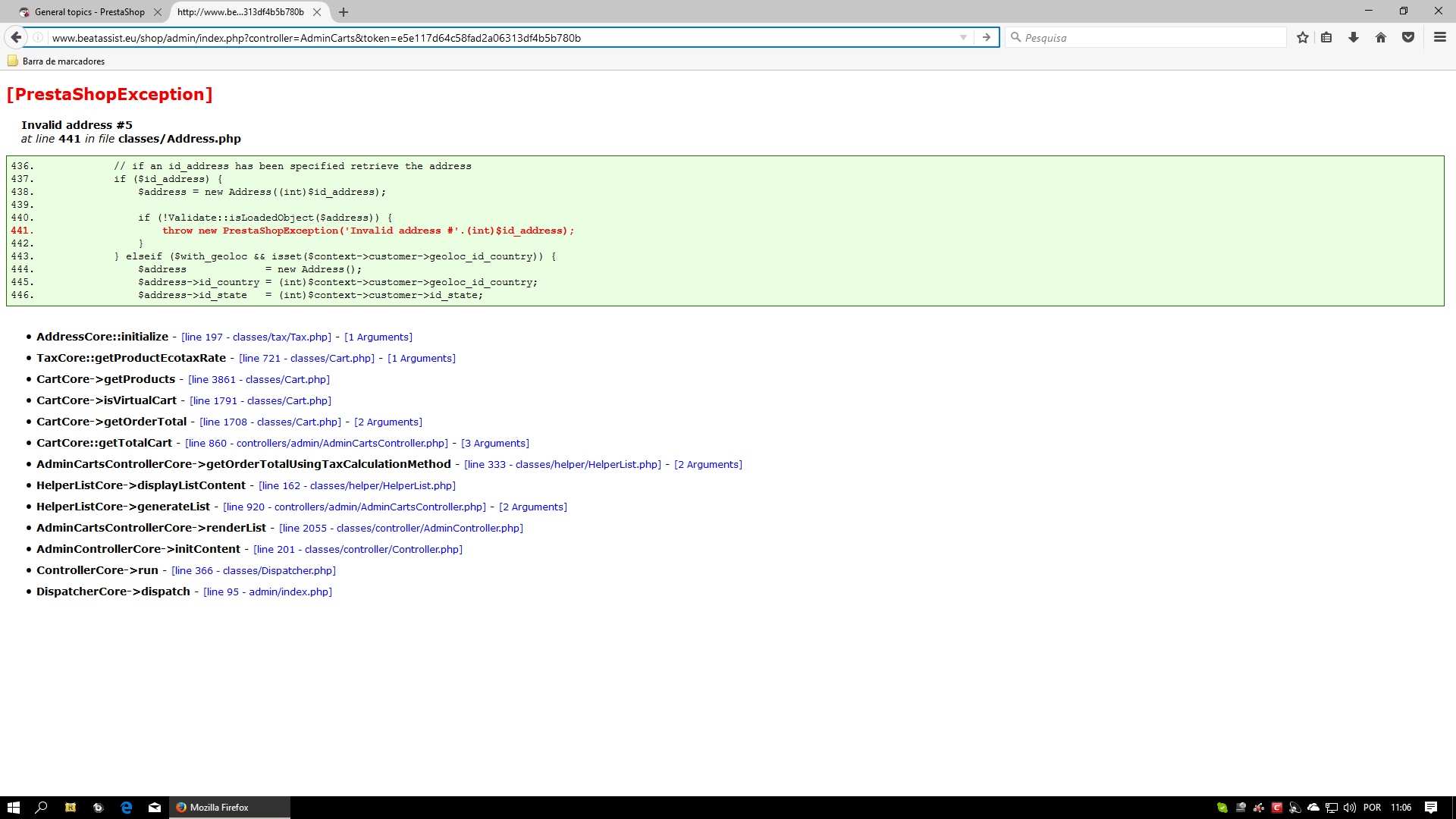Open line 2055 - AdminController.php link

click(401, 529)
